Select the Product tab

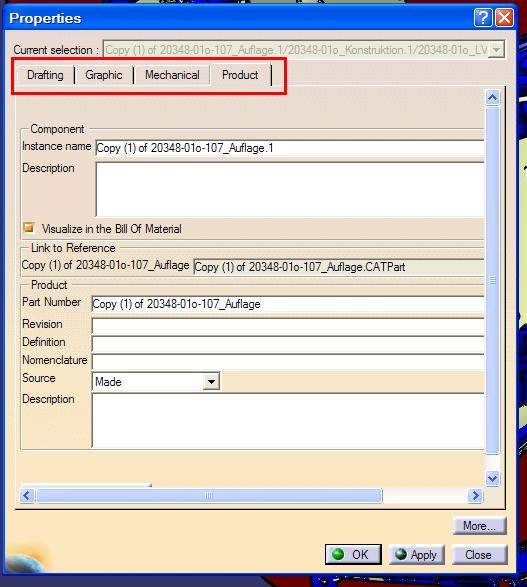pos(240,75)
